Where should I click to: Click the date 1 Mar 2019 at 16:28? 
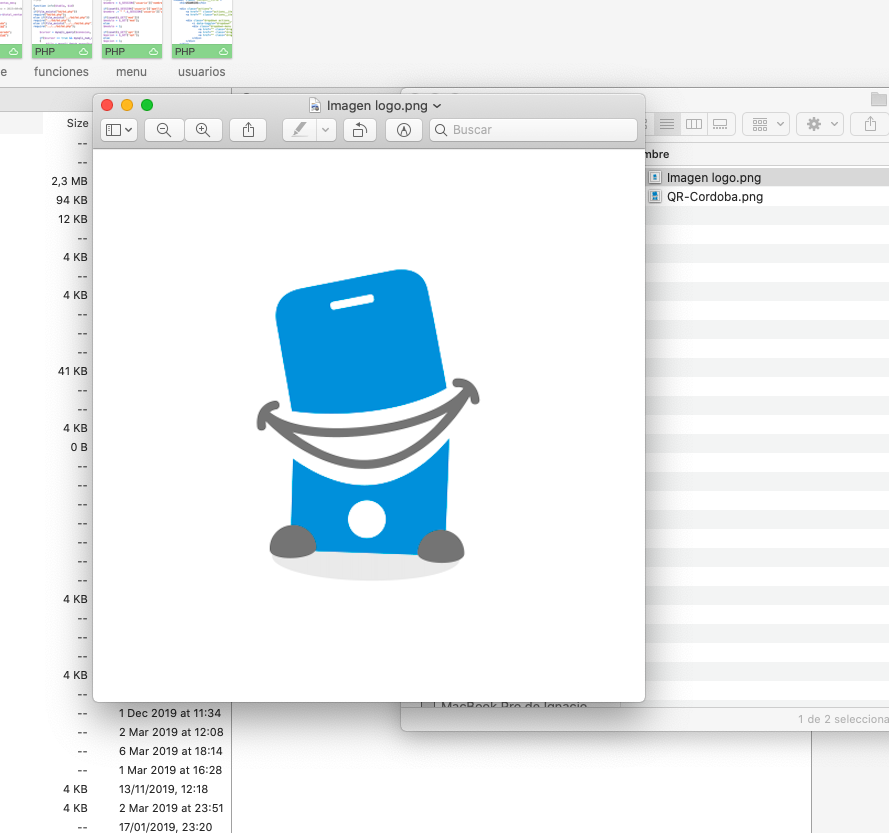click(x=170, y=770)
